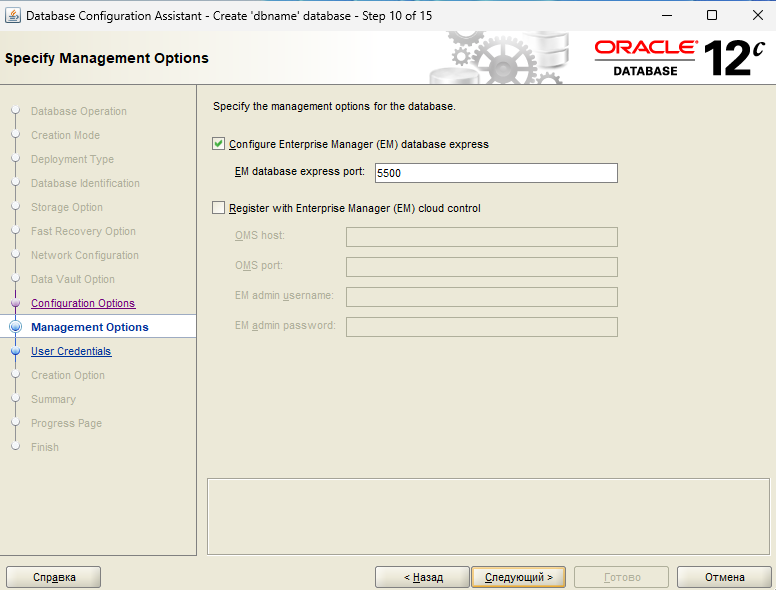Click the Management Options step bullet icon
The image size is (776, 590).
[15, 327]
